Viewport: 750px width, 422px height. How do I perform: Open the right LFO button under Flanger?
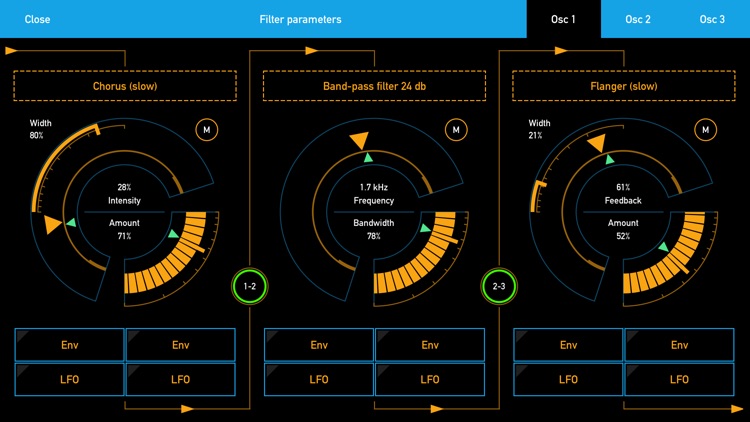(679, 379)
